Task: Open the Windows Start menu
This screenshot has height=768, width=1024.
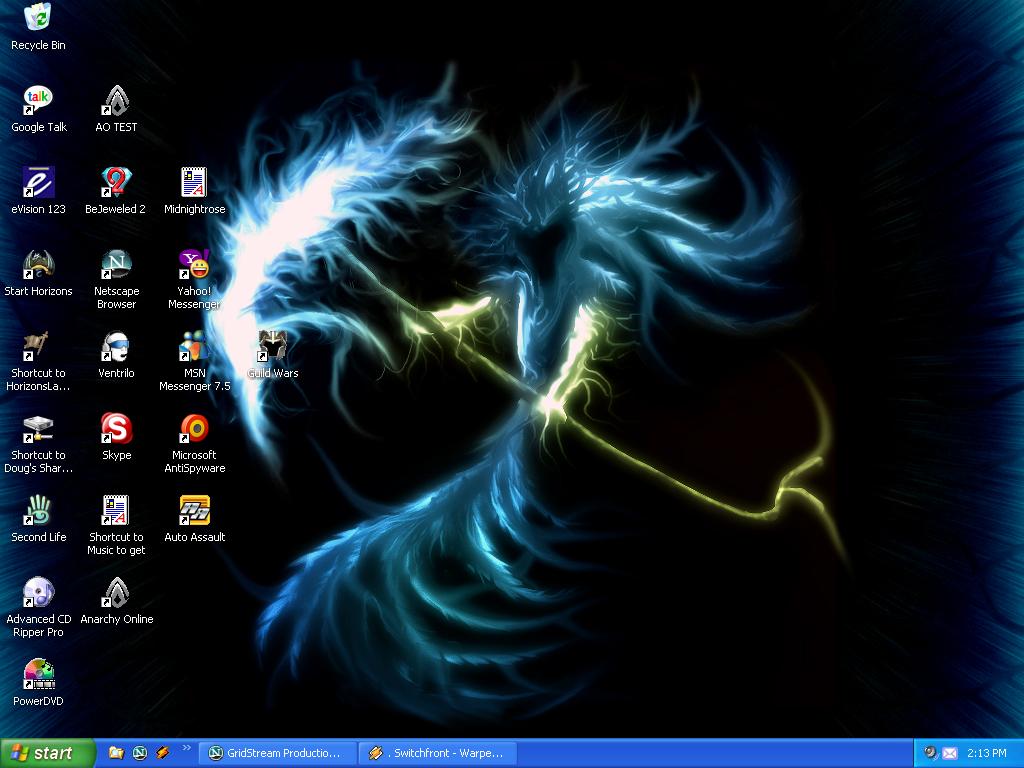Action: [48, 753]
